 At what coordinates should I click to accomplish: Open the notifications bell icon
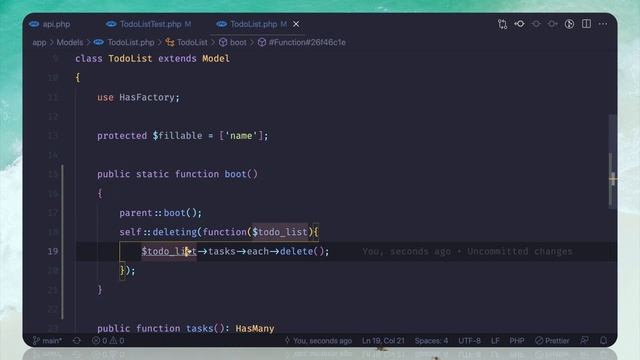click(x=603, y=340)
